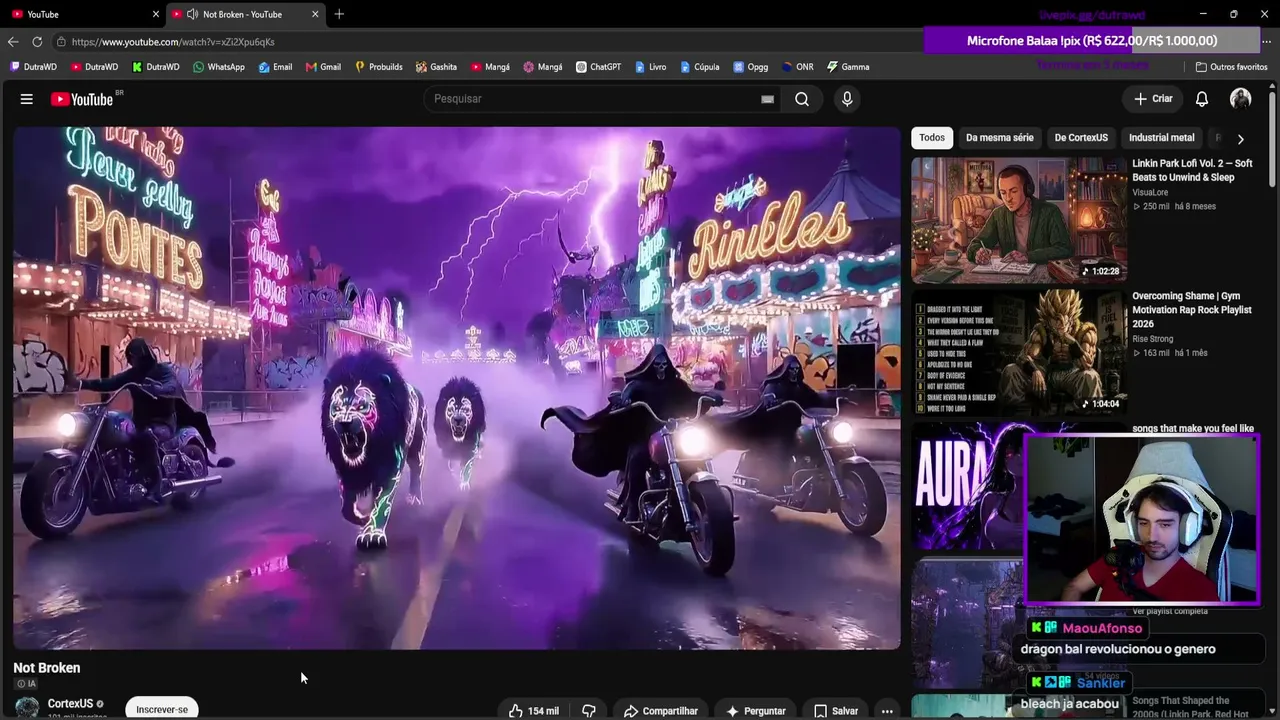Open the ONR bookmark
Image resolution: width=1280 pixels, height=720 pixels.
(x=797, y=67)
